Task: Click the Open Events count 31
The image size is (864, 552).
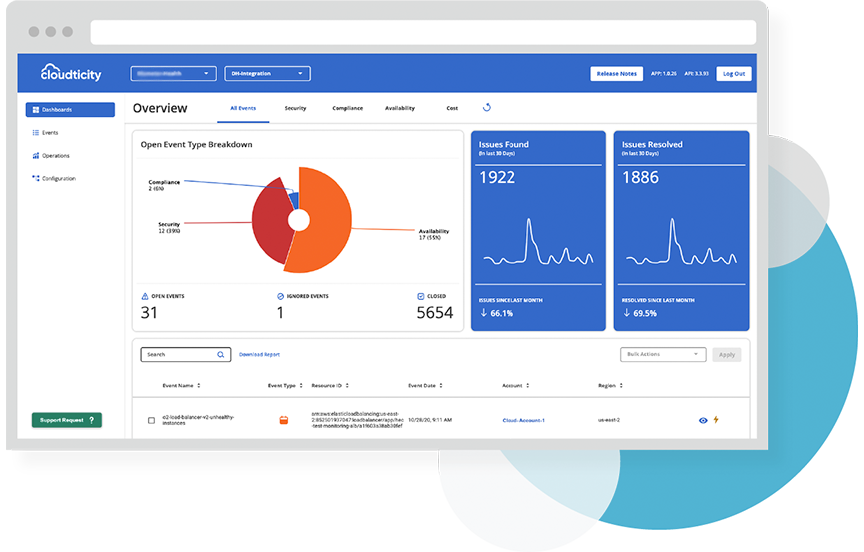Action: (x=149, y=313)
